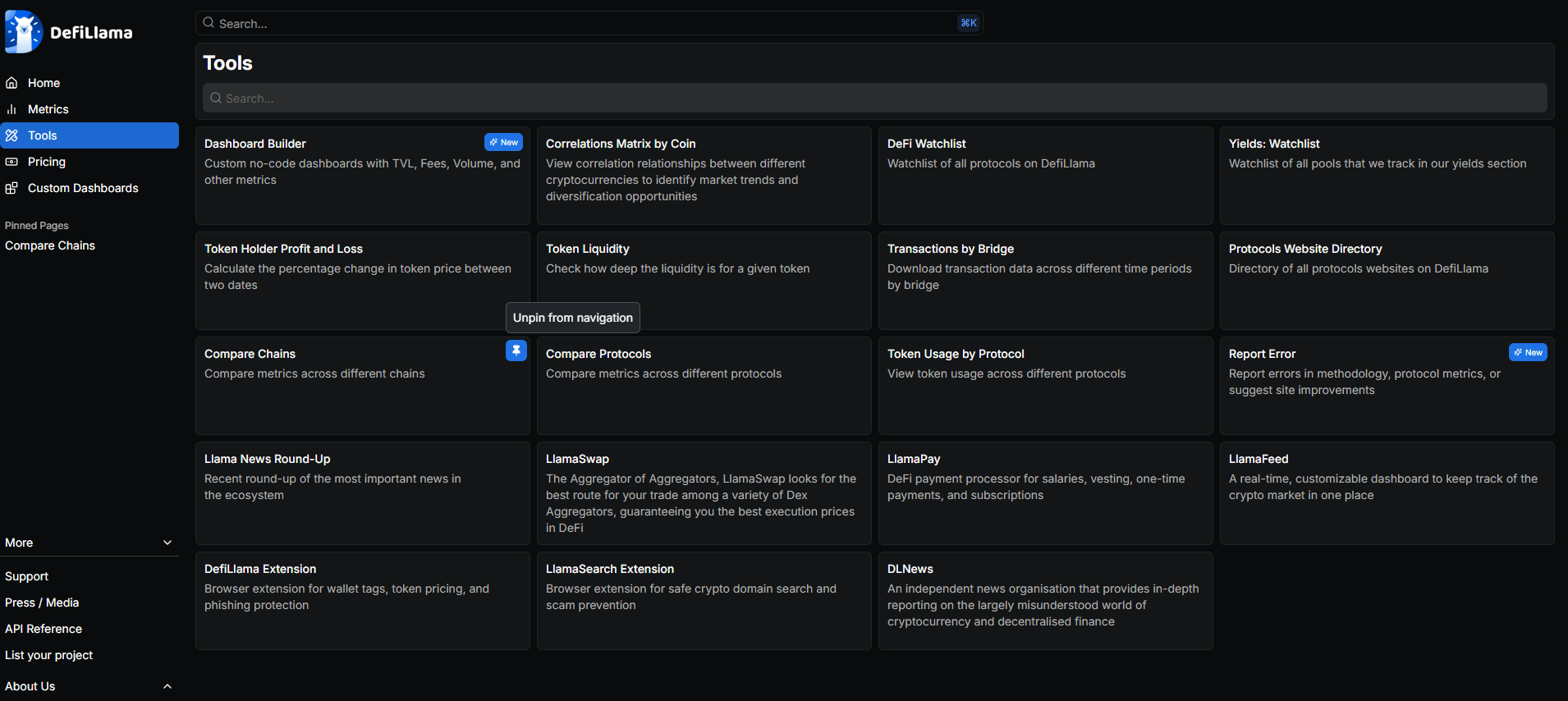Open the Support link
1568x701 pixels.
coord(26,576)
